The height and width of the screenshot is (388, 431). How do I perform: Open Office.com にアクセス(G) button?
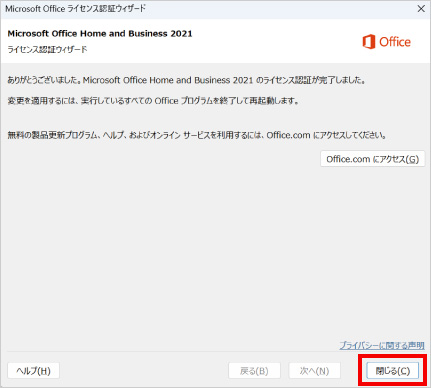point(373,159)
